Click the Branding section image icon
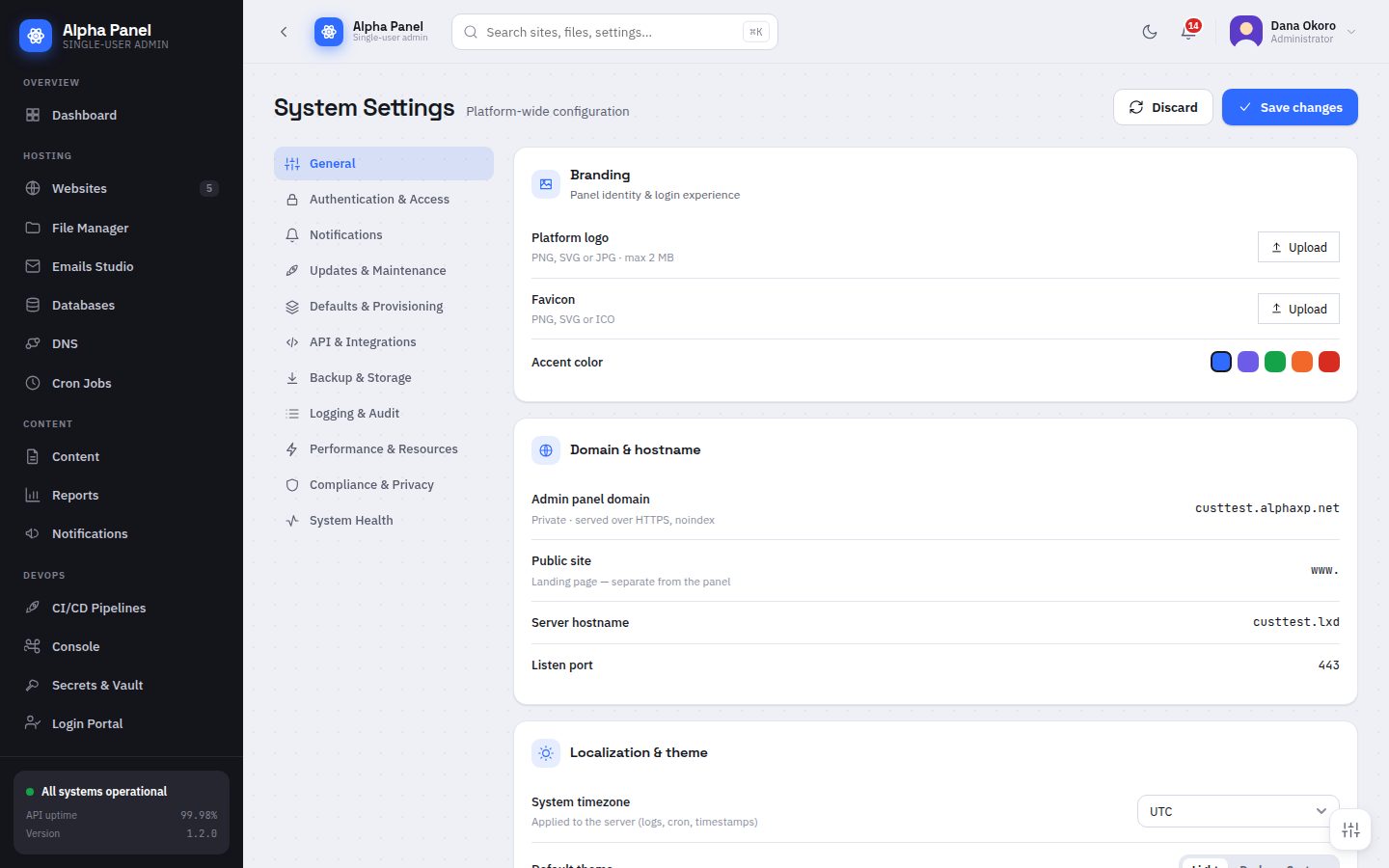Screen dimensions: 1389x868 [546, 184]
